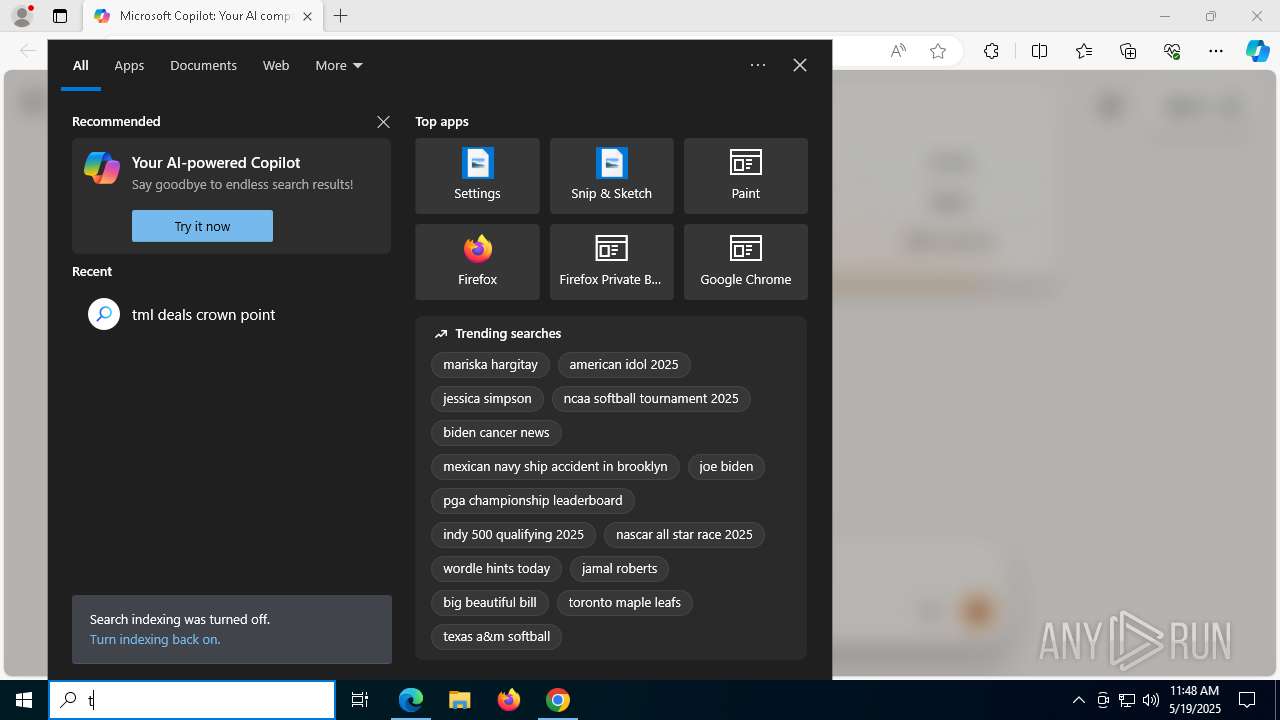Screen dimensions: 1280x720
Task: Search trending toronto maple leafs
Action: click(625, 603)
